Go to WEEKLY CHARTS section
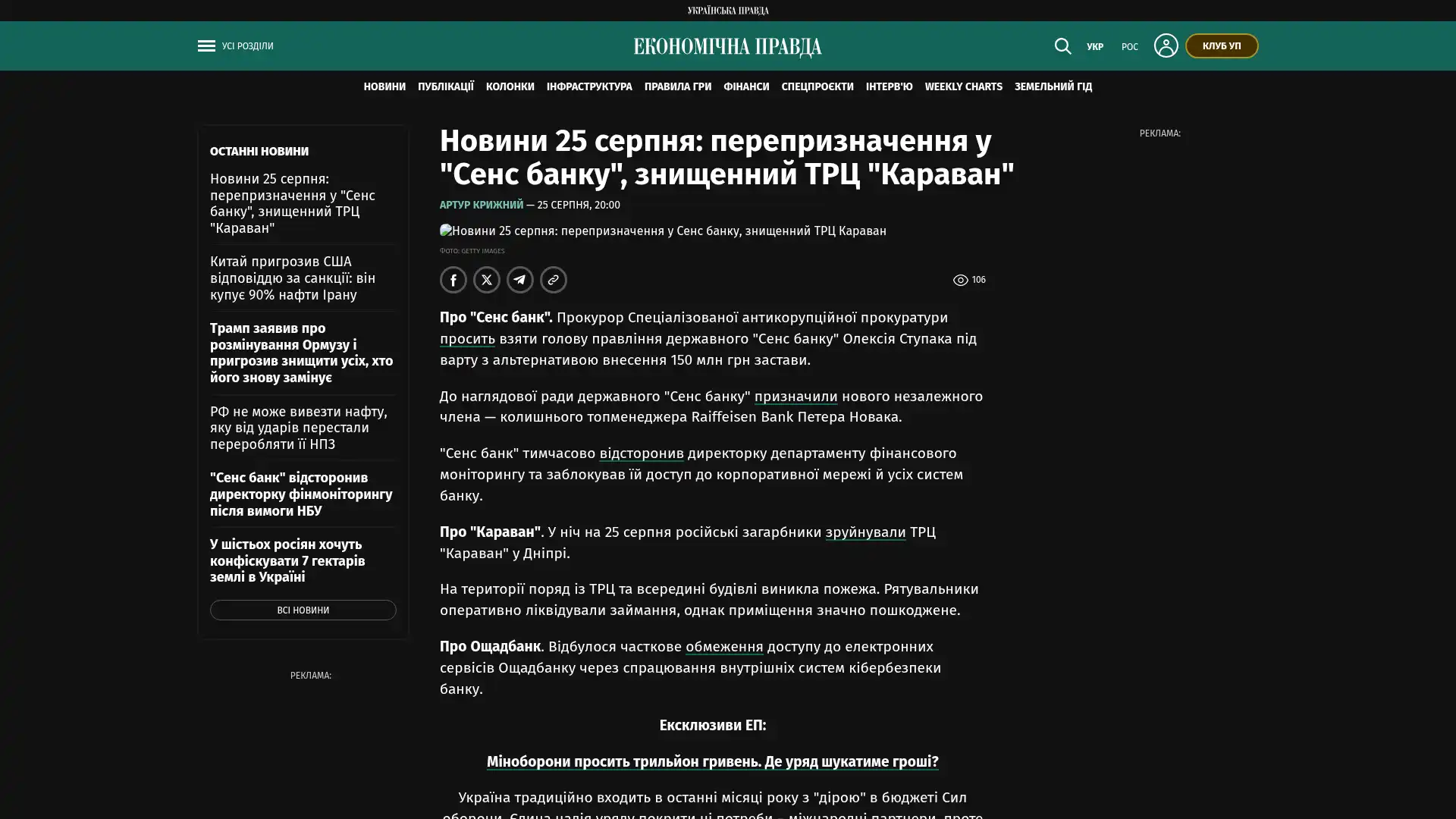Image resolution: width=1456 pixels, height=819 pixels. click(x=964, y=87)
